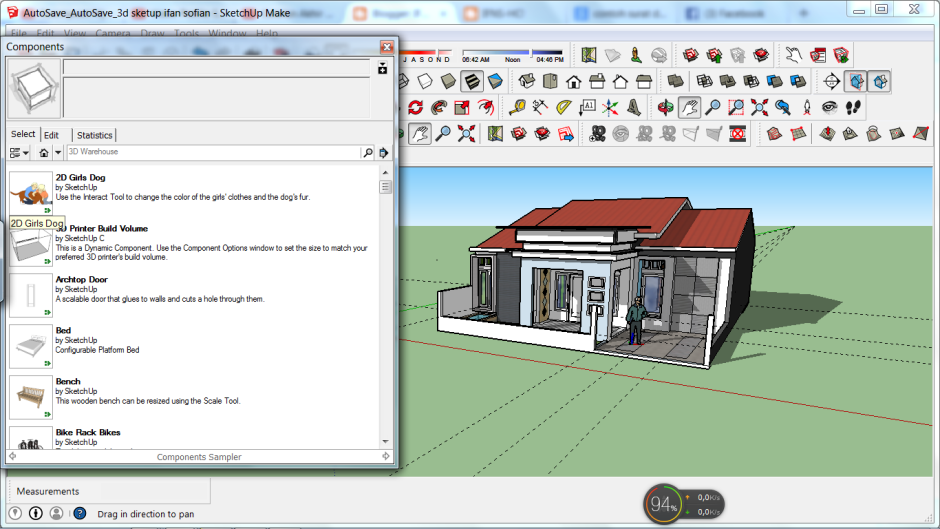
Task: Toggle Terrain icon in location toolbar
Action: pyautogui.click(x=612, y=55)
